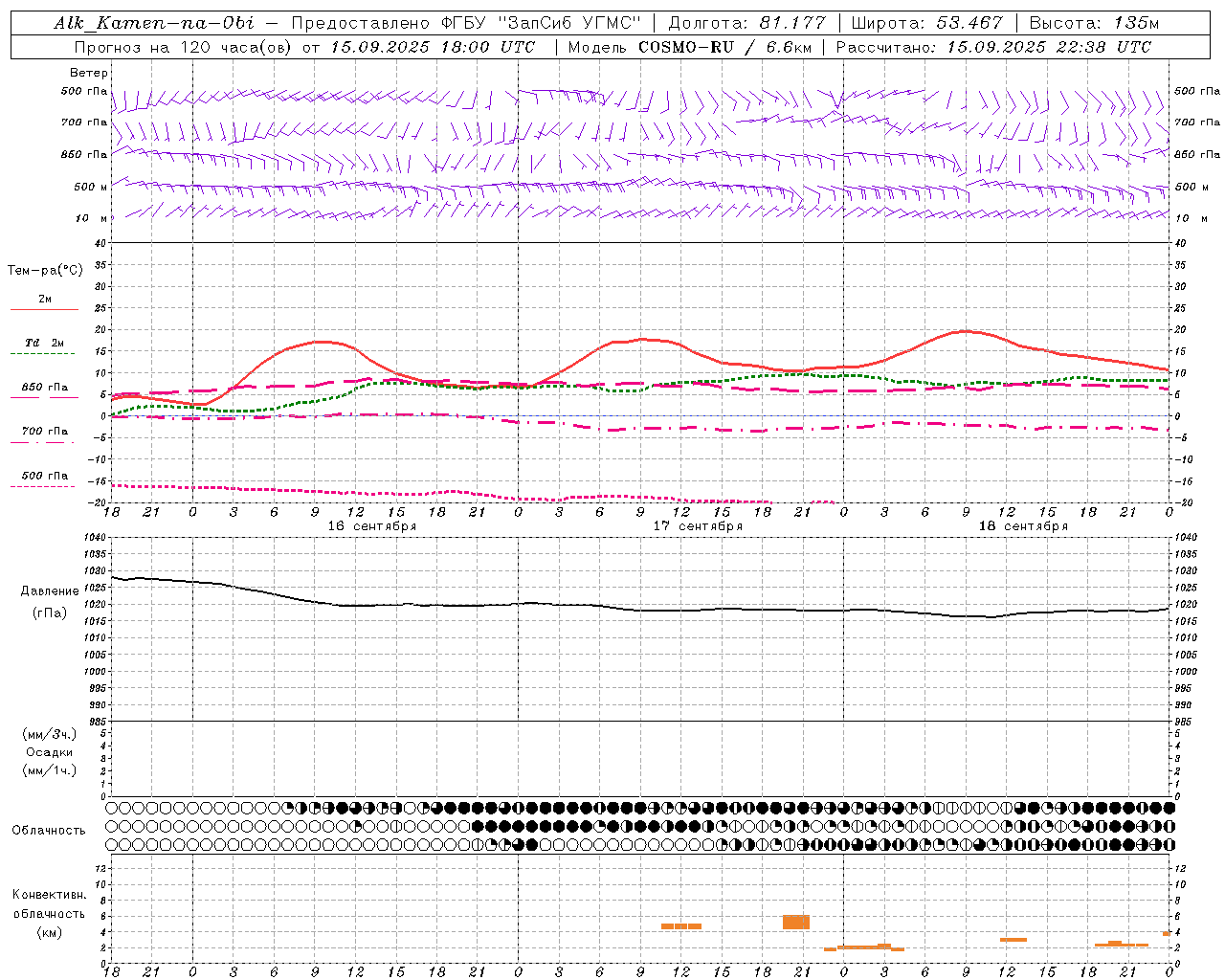The width and height of the screenshot is (1225, 980).
Task: Click the Высота: 135м header field
Action: point(1094,23)
